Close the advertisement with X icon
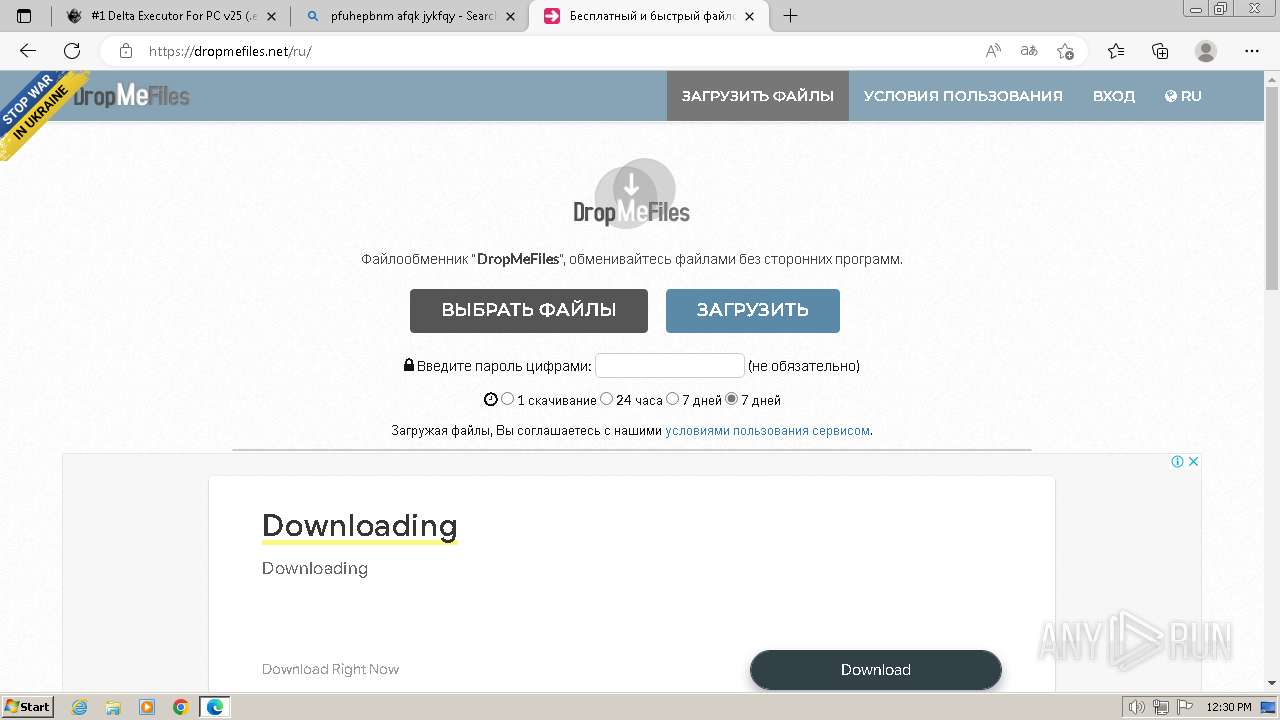The width and height of the screenshot is (1280, 720). point(1193,461)
